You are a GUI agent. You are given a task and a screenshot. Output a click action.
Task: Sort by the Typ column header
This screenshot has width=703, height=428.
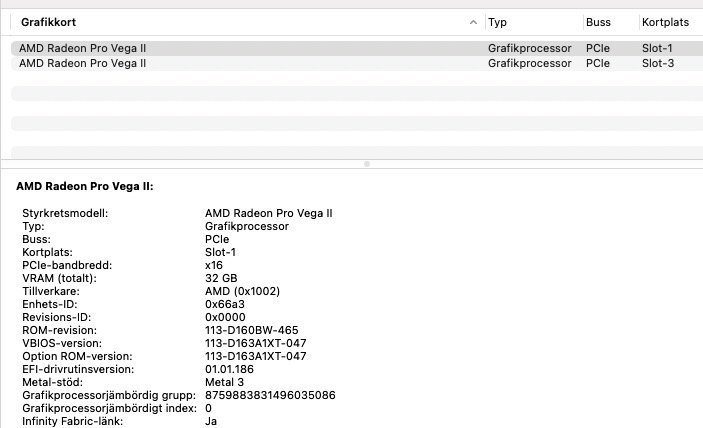pos(497,22)
